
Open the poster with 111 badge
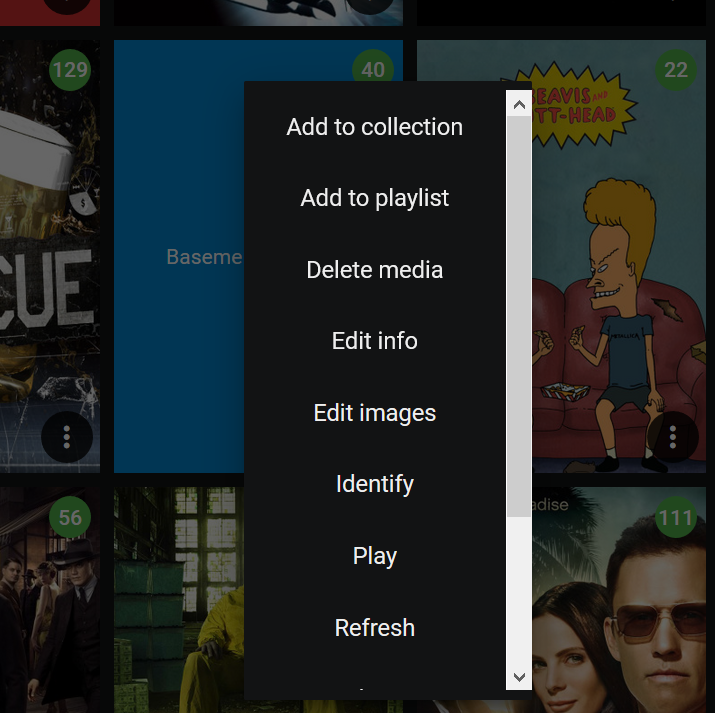[619, 600]
